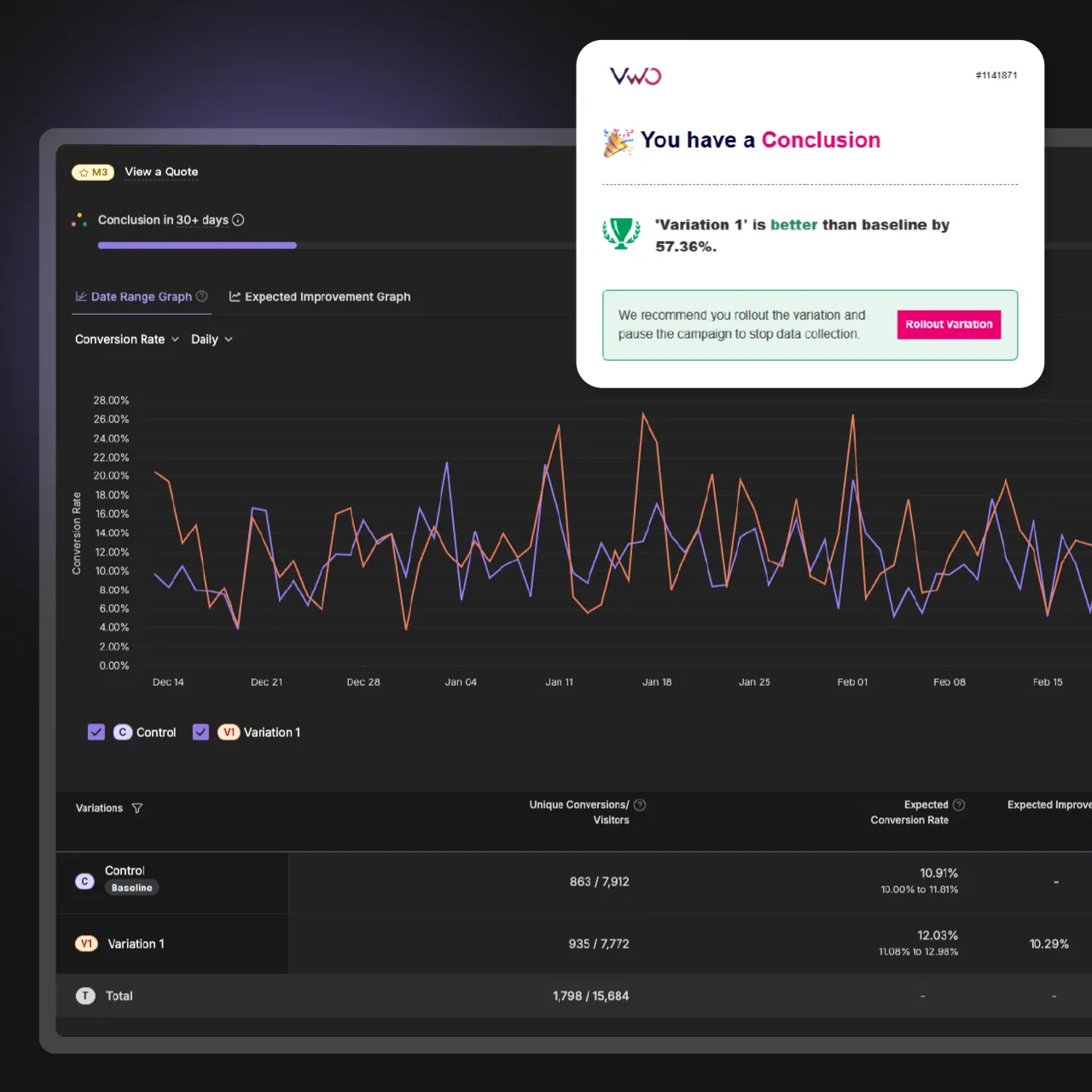Click the V1 badge in Variation 1 row
The height and width of the screenshot is (1092, 1092).
click(86, 944)
